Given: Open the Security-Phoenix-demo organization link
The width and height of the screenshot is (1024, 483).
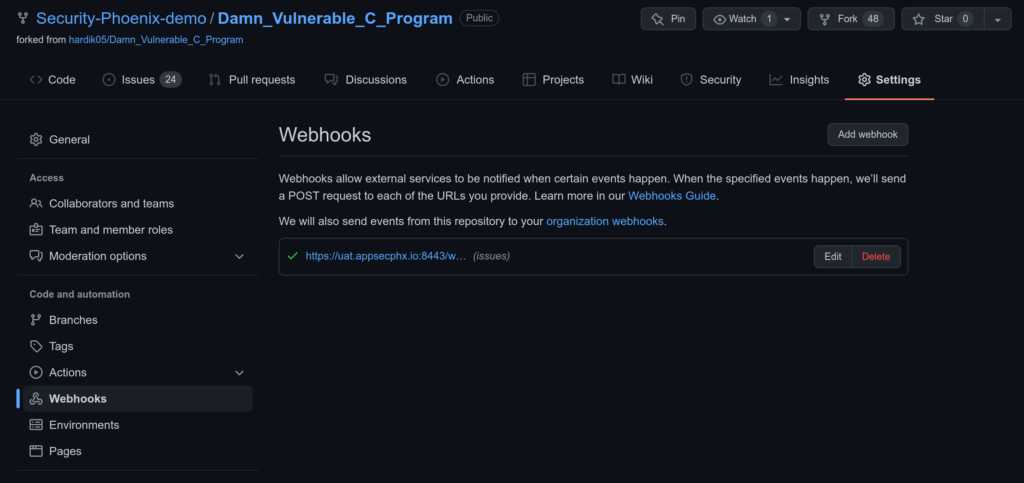Looking at the screenshot, I should pyautogui.click(x=121, y=18).
